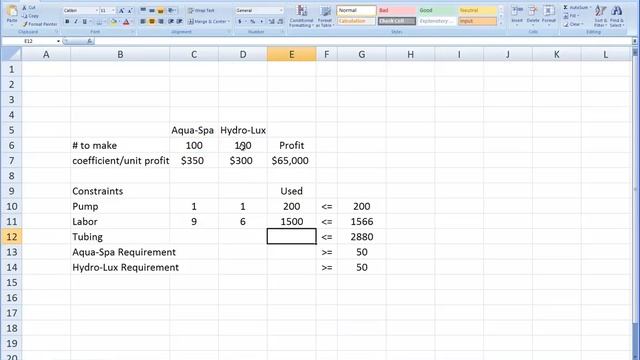Viewport: 640px width, 360px height.
Task: Click Merge & Center button
Action: pos(209,21)
